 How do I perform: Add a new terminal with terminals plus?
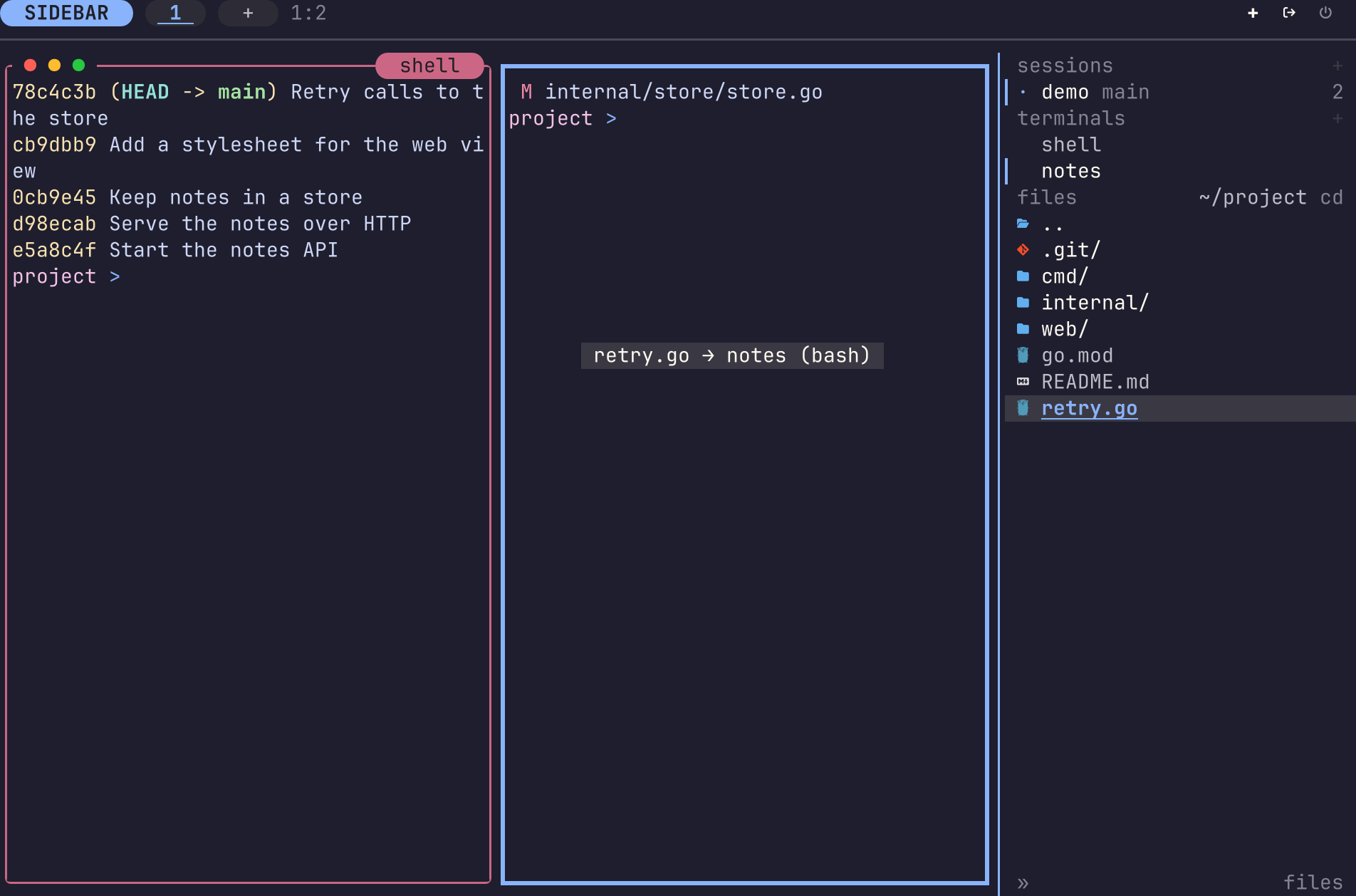click(x=1337, y=118)
